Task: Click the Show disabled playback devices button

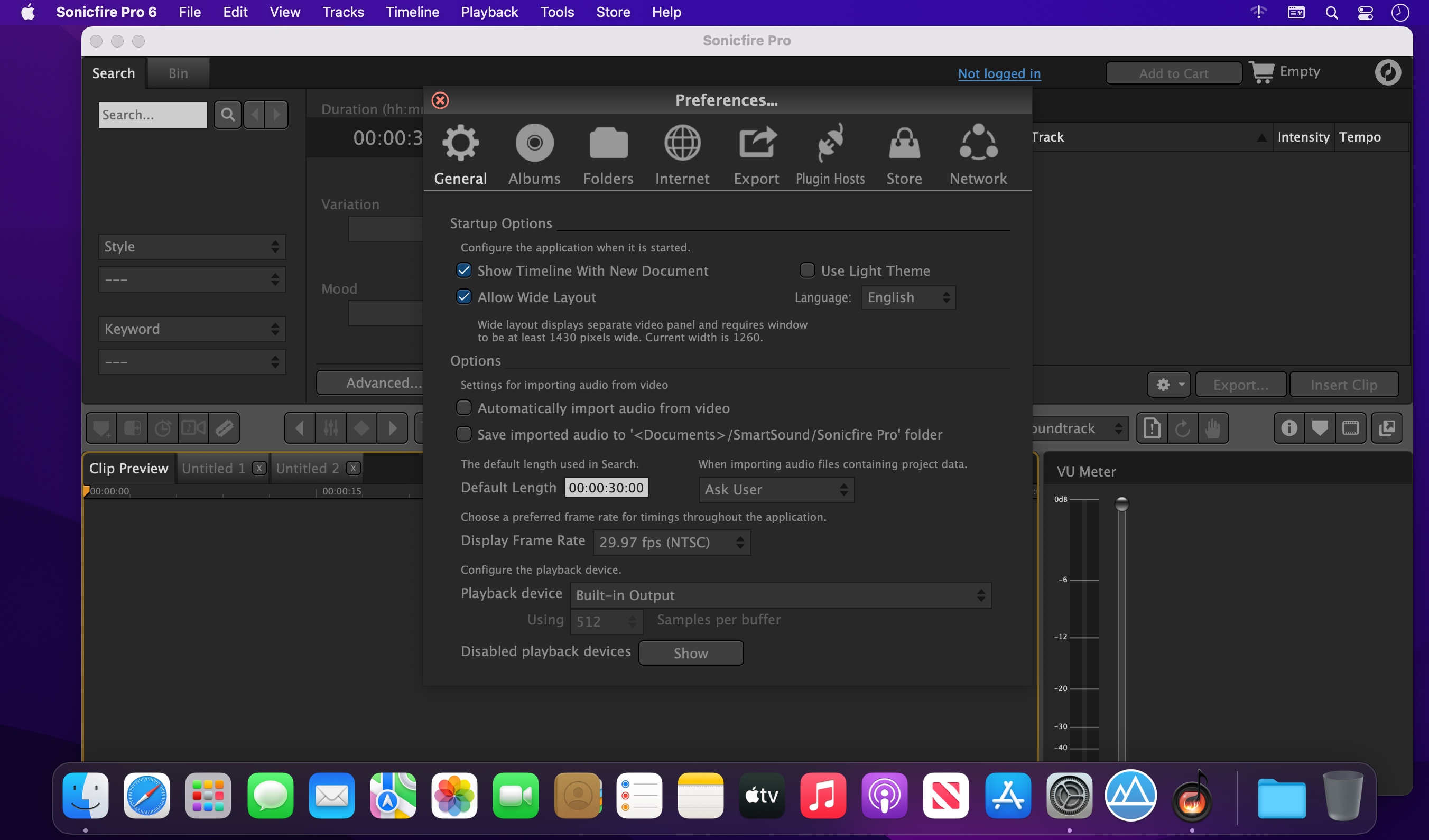Action: click(x=691, y=653)
